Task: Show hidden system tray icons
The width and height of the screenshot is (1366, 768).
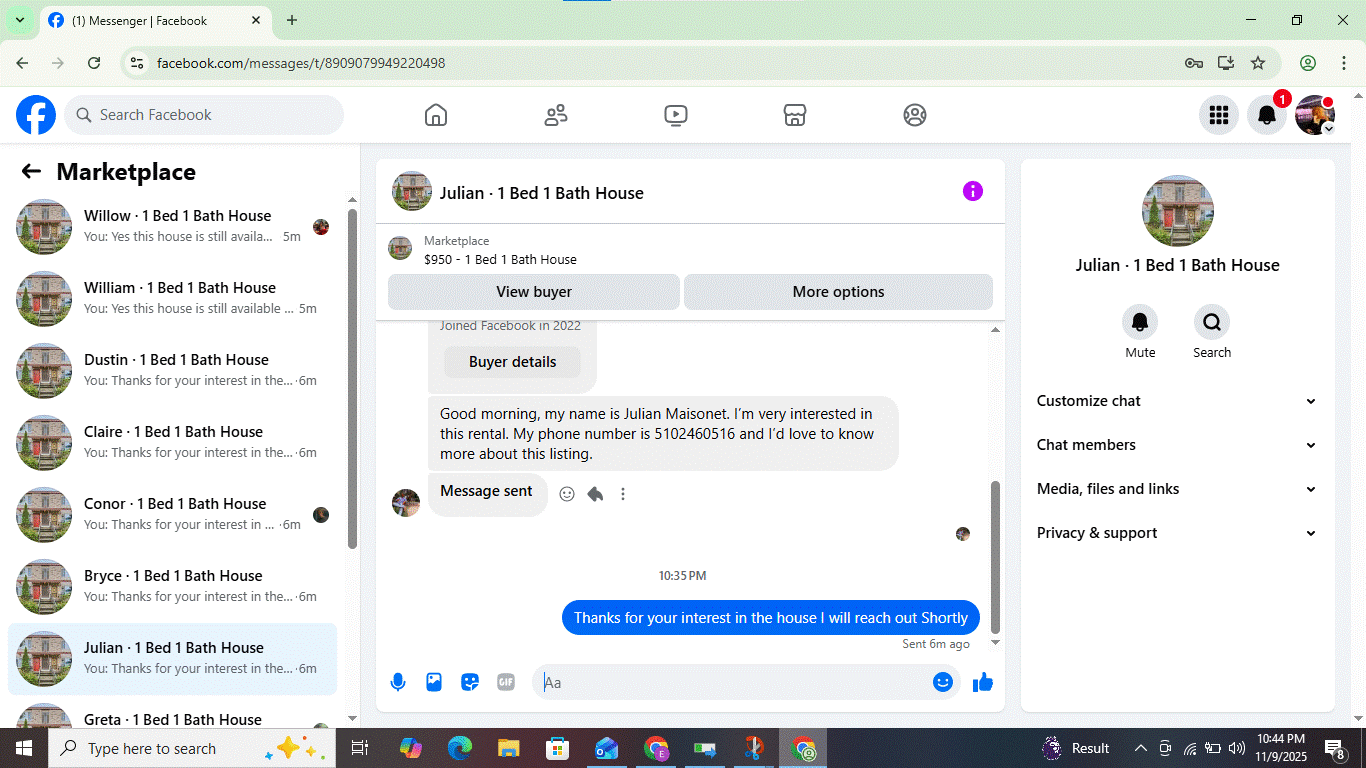Action: click(x=1140, y=748)
